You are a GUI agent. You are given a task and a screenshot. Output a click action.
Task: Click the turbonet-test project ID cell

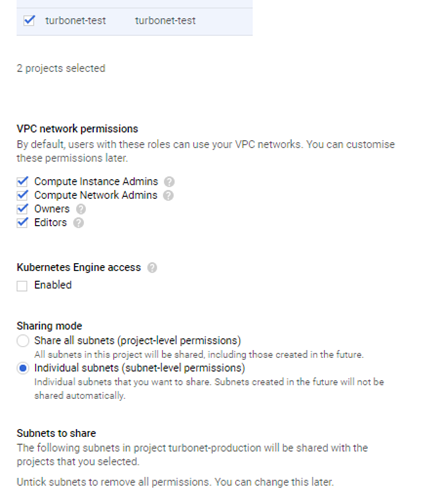pos(165,21)
